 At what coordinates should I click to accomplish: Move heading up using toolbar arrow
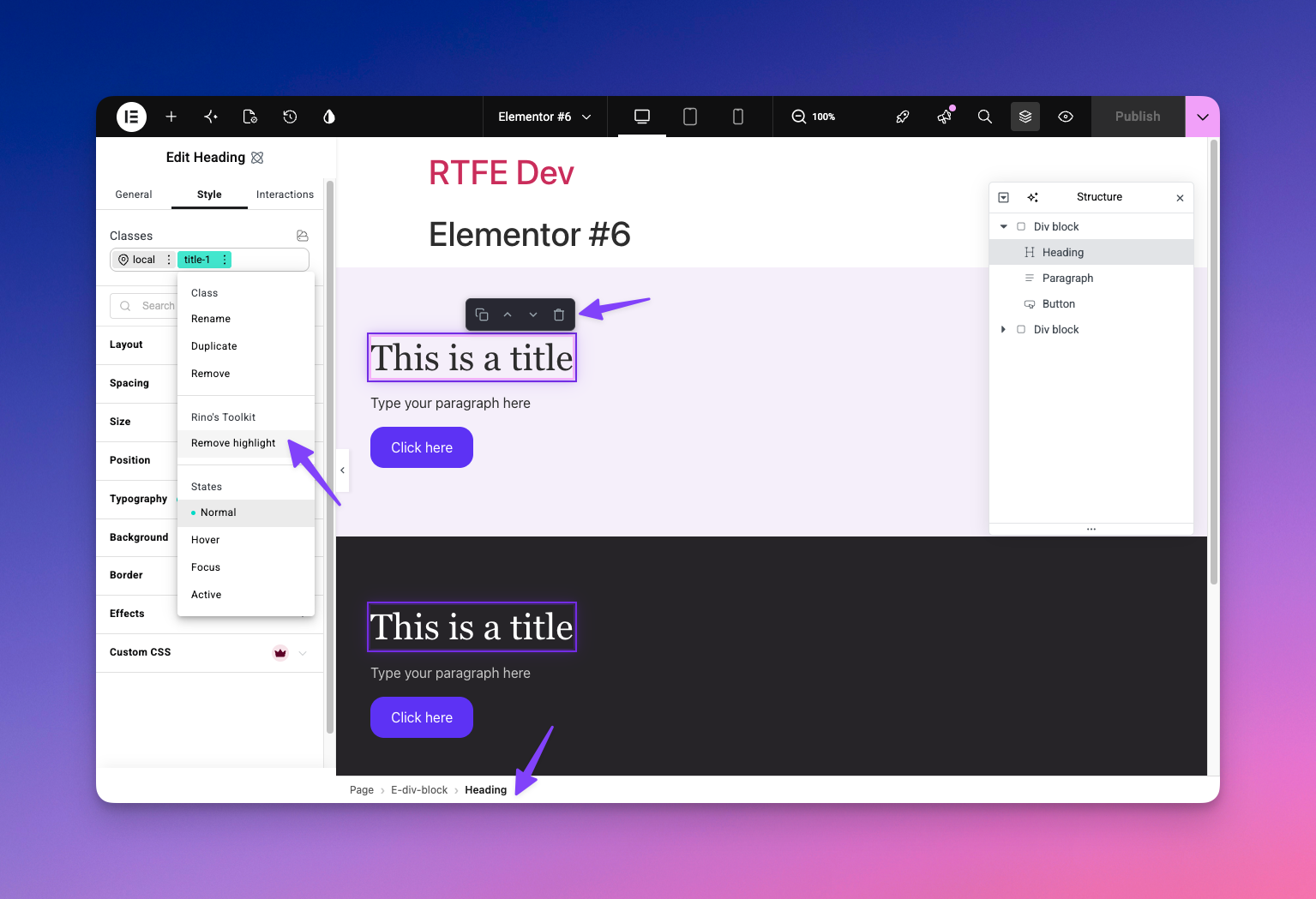click(x=508, y=315)
